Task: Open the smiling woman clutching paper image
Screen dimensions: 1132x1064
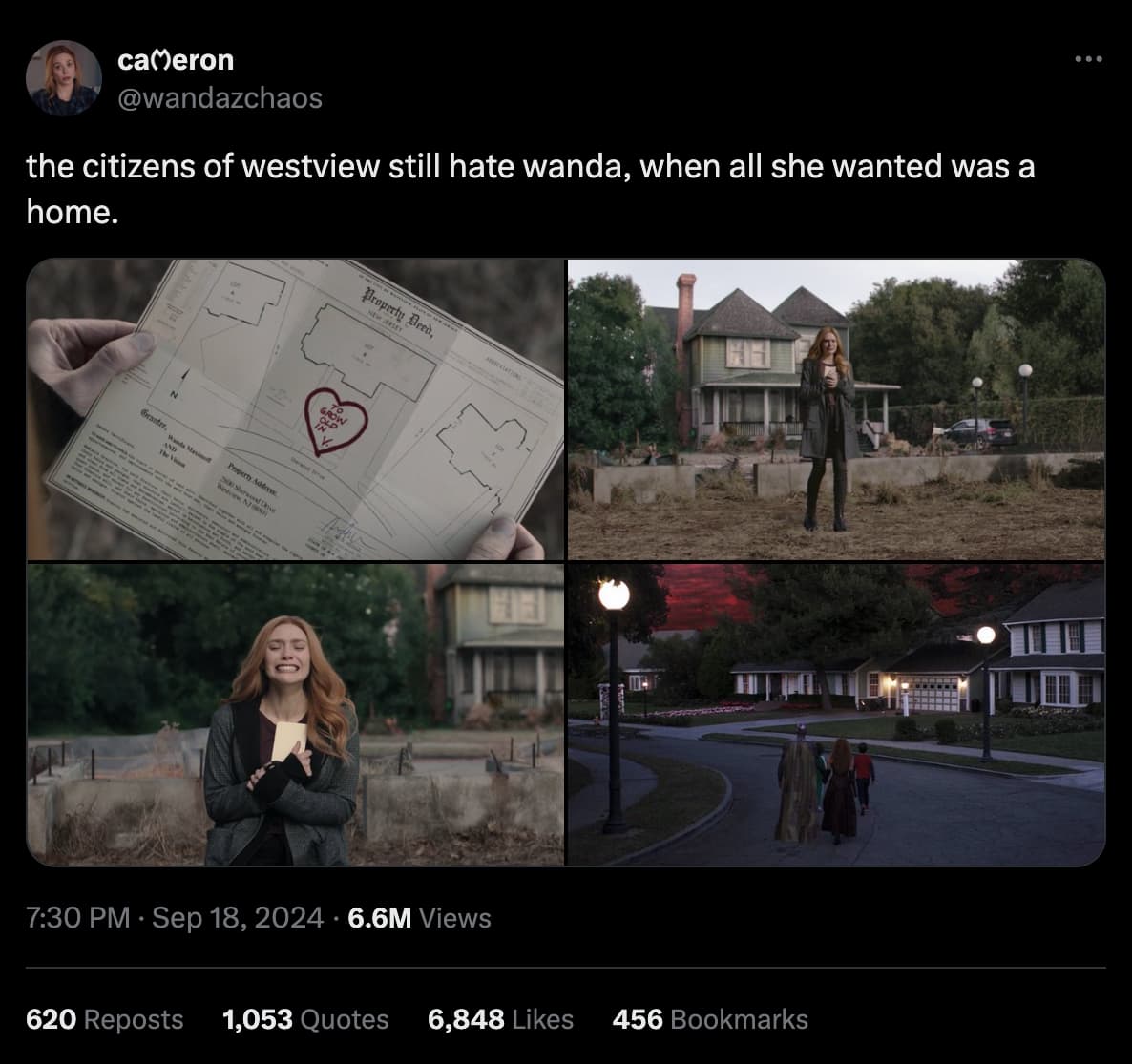Action: 295,715
